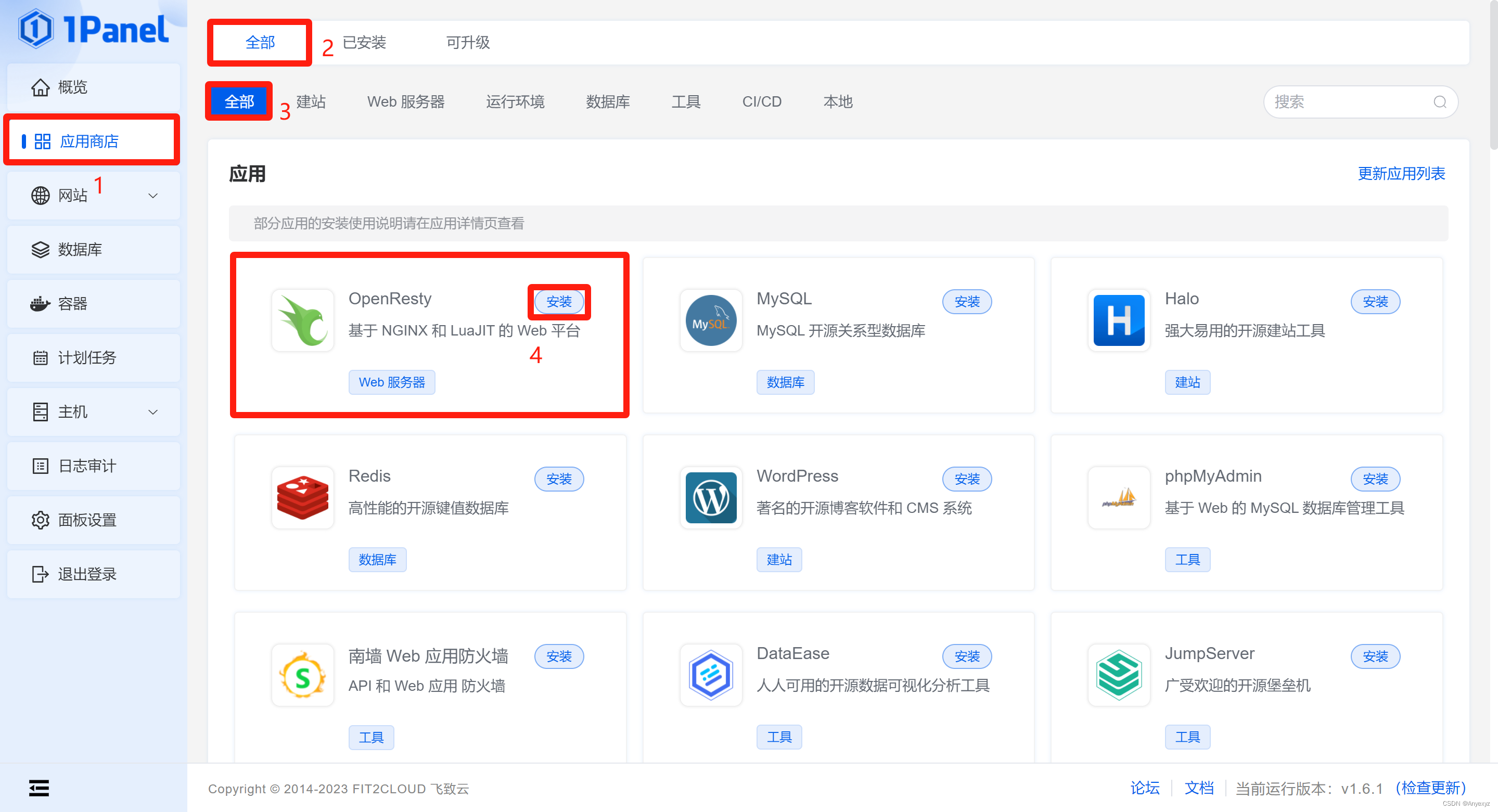Click the 面板设置 gear icon
The image size is (1498, 812).
pos(40,520)
